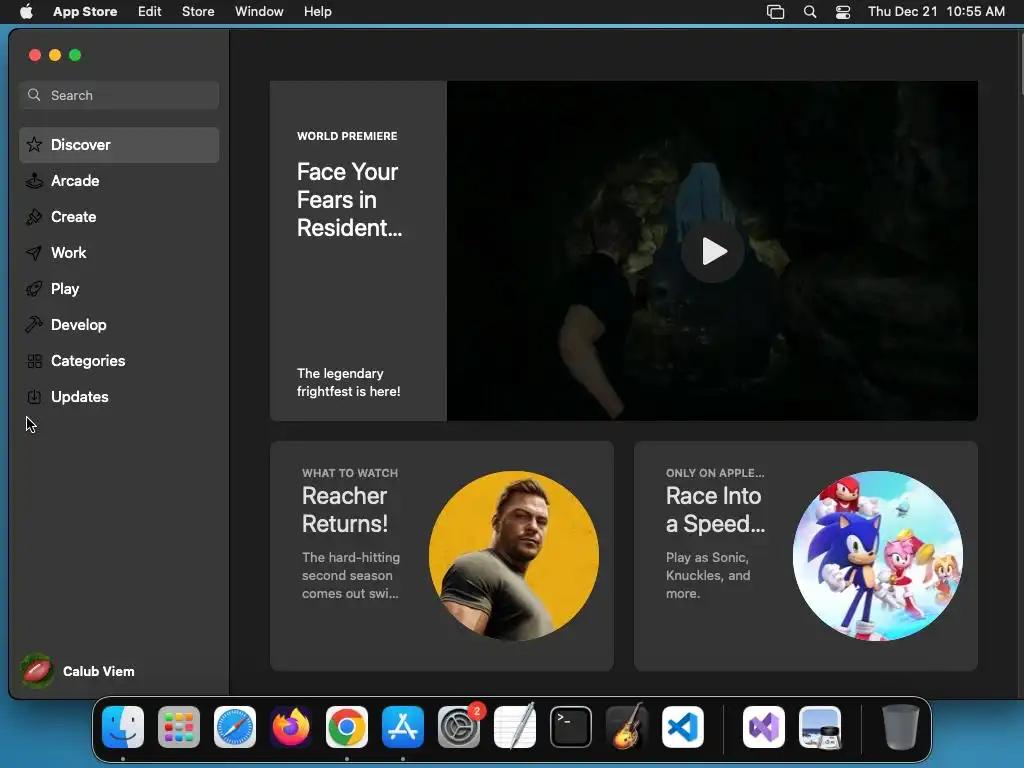Open the Race Into a Speed card
Viewport: 1024px width, 768px height.
pos(805,556)
